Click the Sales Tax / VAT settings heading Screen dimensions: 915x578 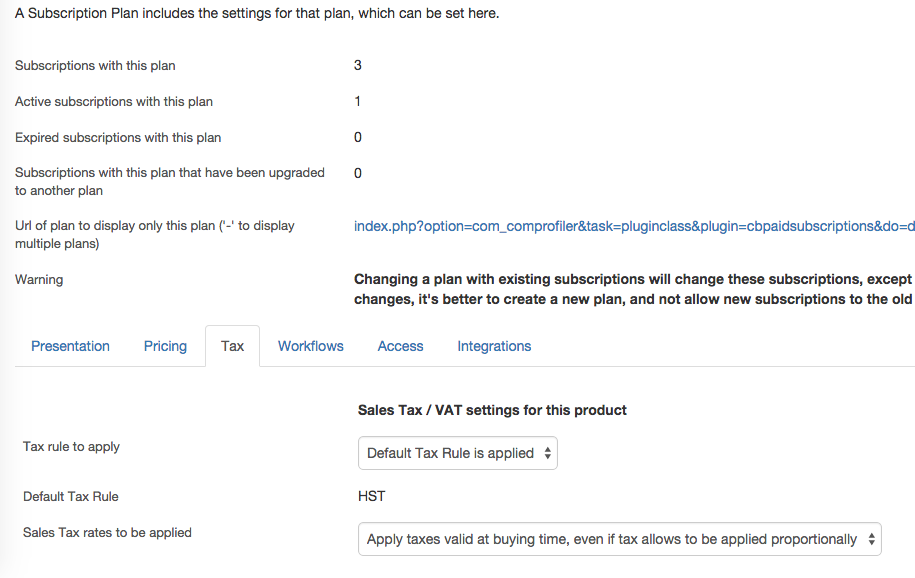492,410
